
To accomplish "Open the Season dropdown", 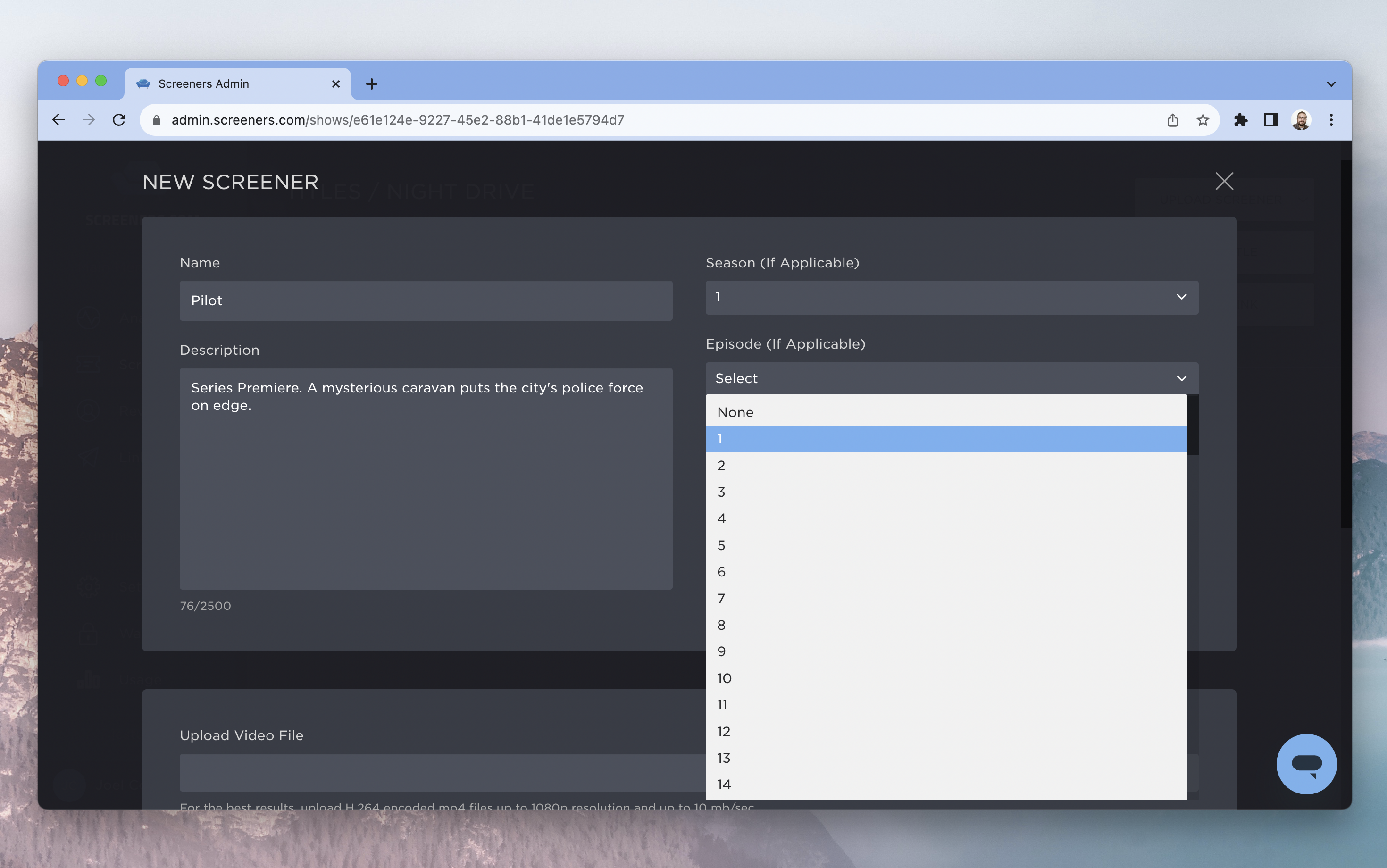I will coord(951,297).
